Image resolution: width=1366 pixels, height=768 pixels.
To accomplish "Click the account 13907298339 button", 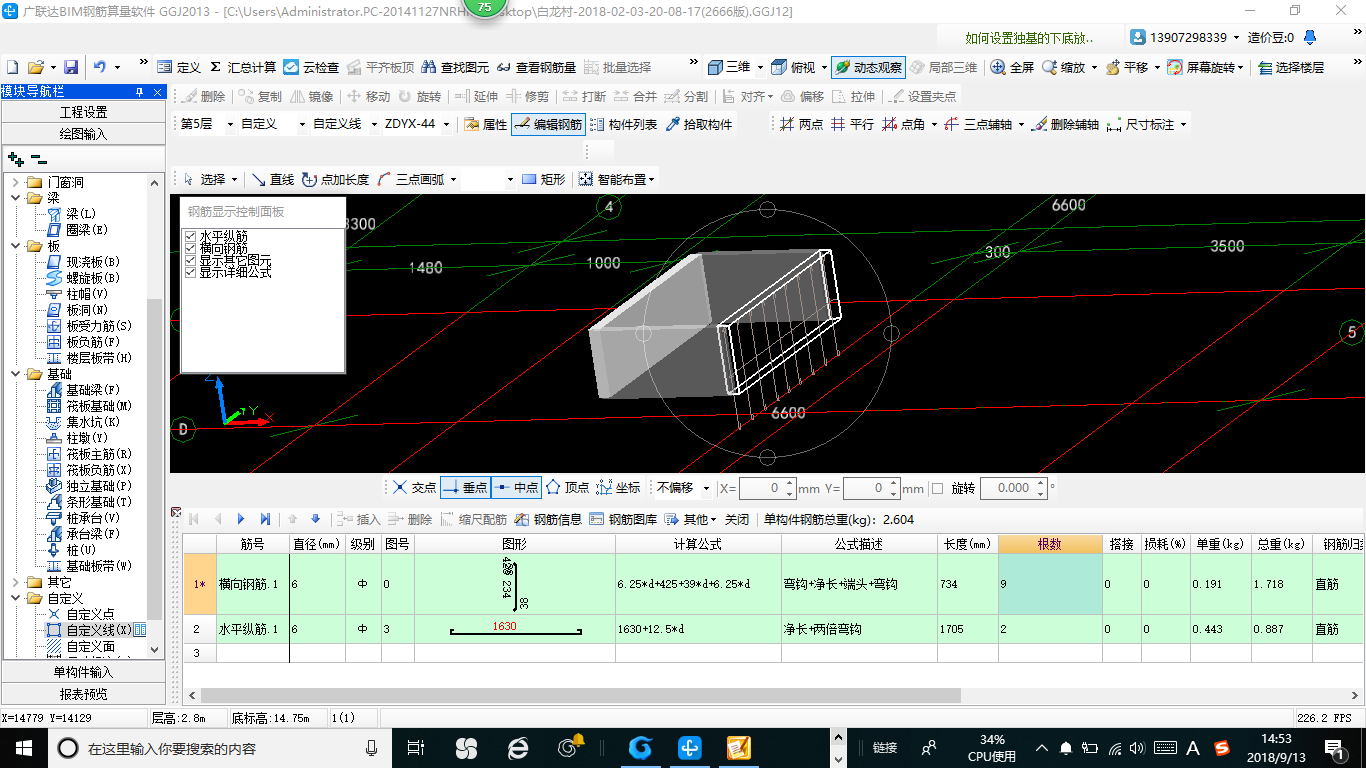I will (1184, 37).
